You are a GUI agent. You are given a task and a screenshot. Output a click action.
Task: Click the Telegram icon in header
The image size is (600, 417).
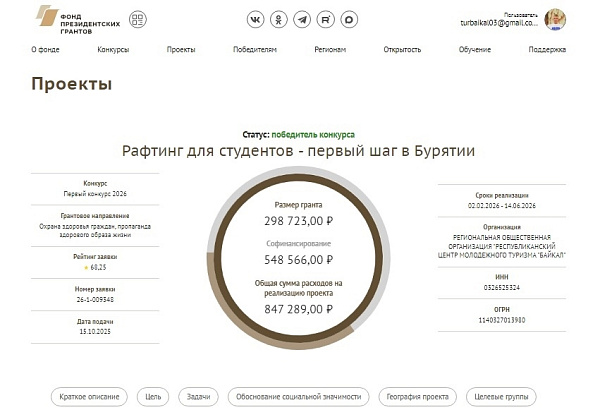click(302, 19)
